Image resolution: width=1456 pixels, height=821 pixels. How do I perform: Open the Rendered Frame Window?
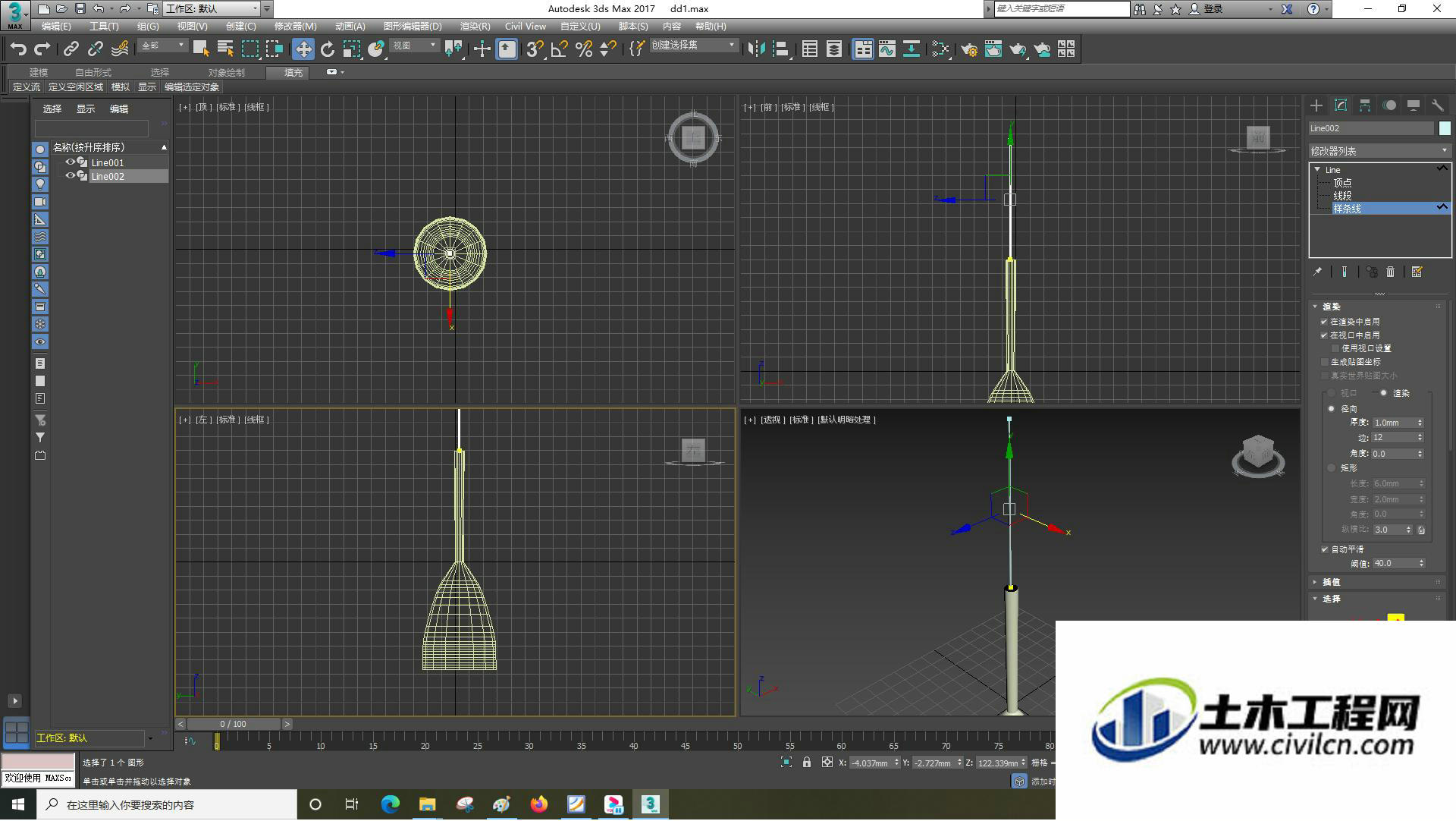pos(993,49)
